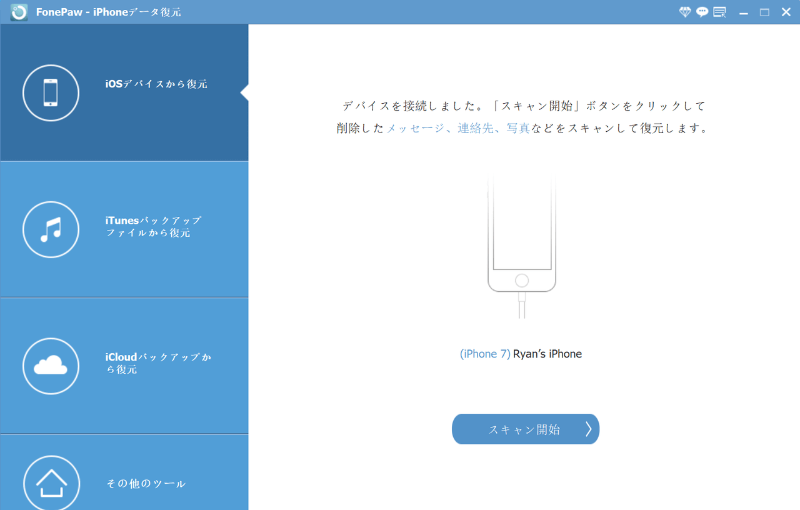Maximize the FonePaw window
800x510 pixels.
[764, 12]
